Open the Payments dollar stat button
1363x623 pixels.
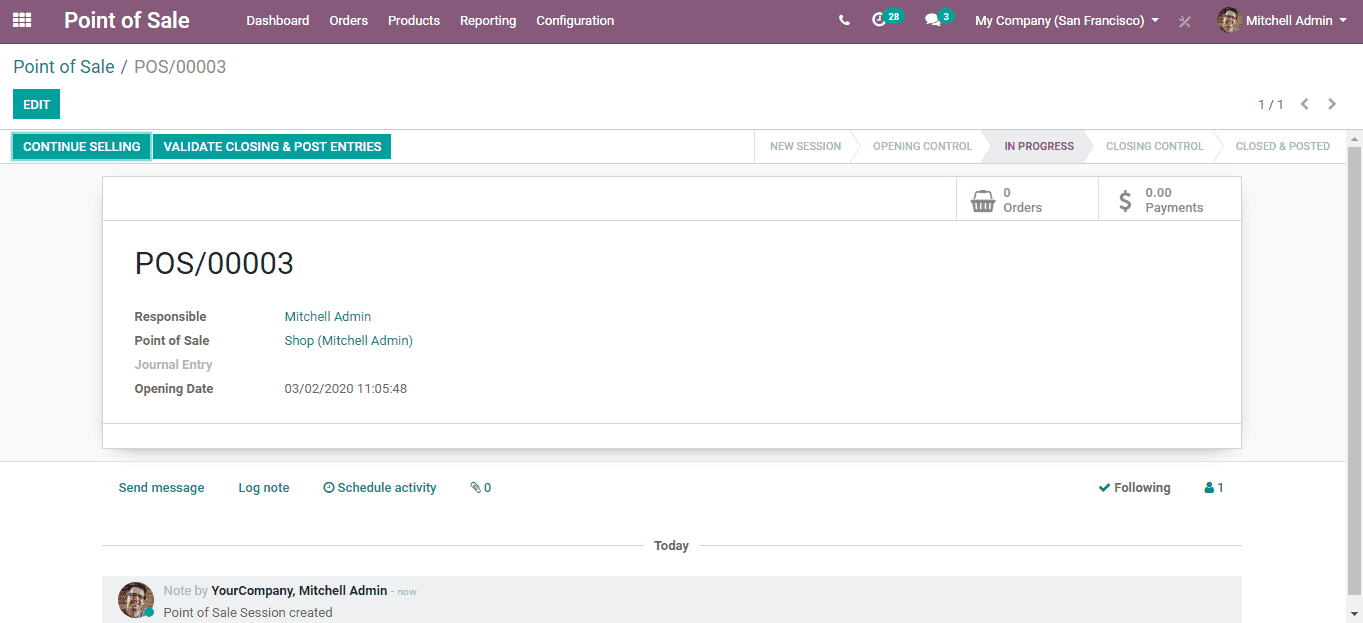pyautogui.click(x=1170, y=199)
